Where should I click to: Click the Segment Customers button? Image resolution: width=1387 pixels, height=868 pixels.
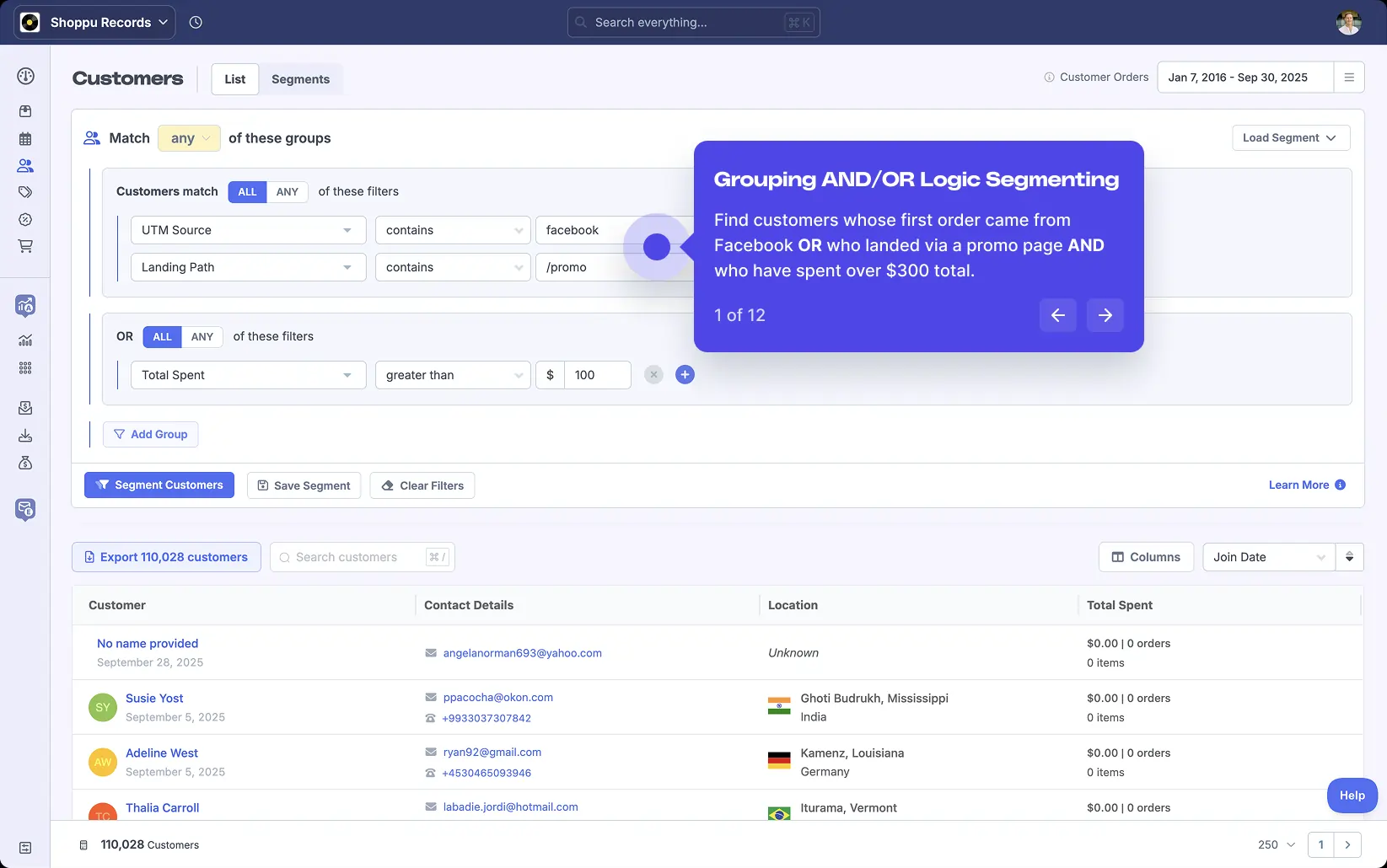coord(159,485)
